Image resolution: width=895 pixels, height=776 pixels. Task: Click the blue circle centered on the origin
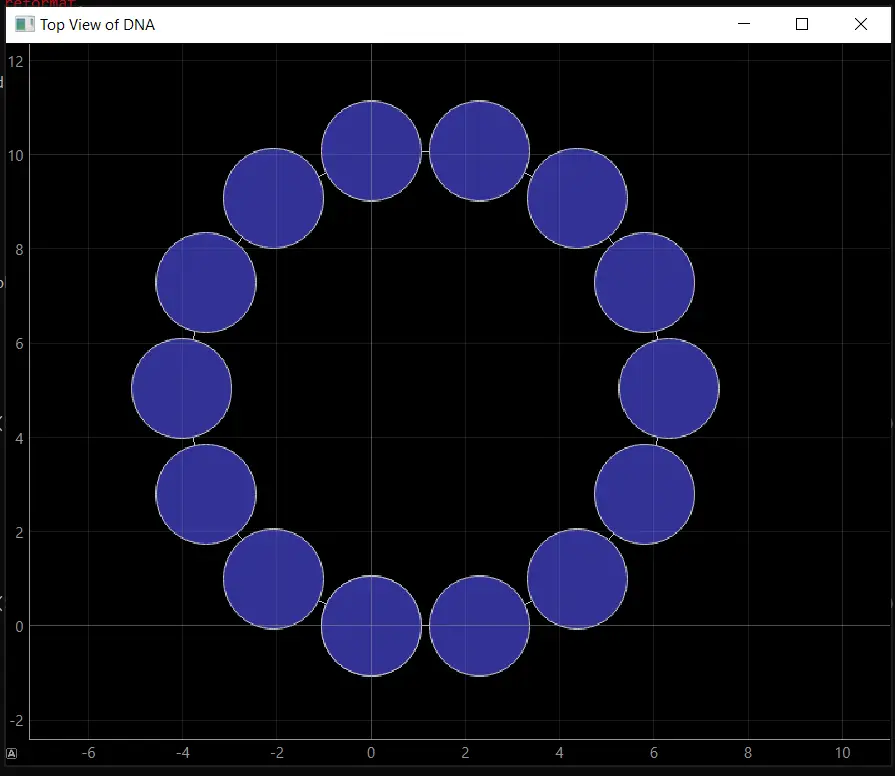point(371,626)
